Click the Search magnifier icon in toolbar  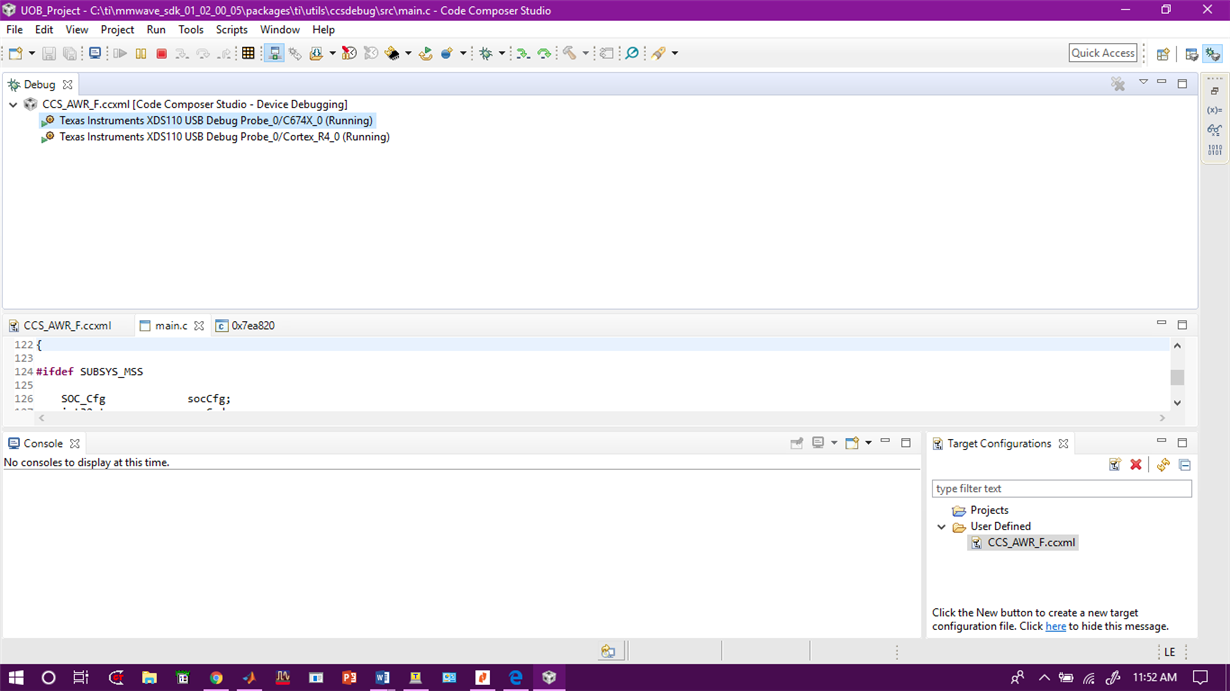coord(632,53)
